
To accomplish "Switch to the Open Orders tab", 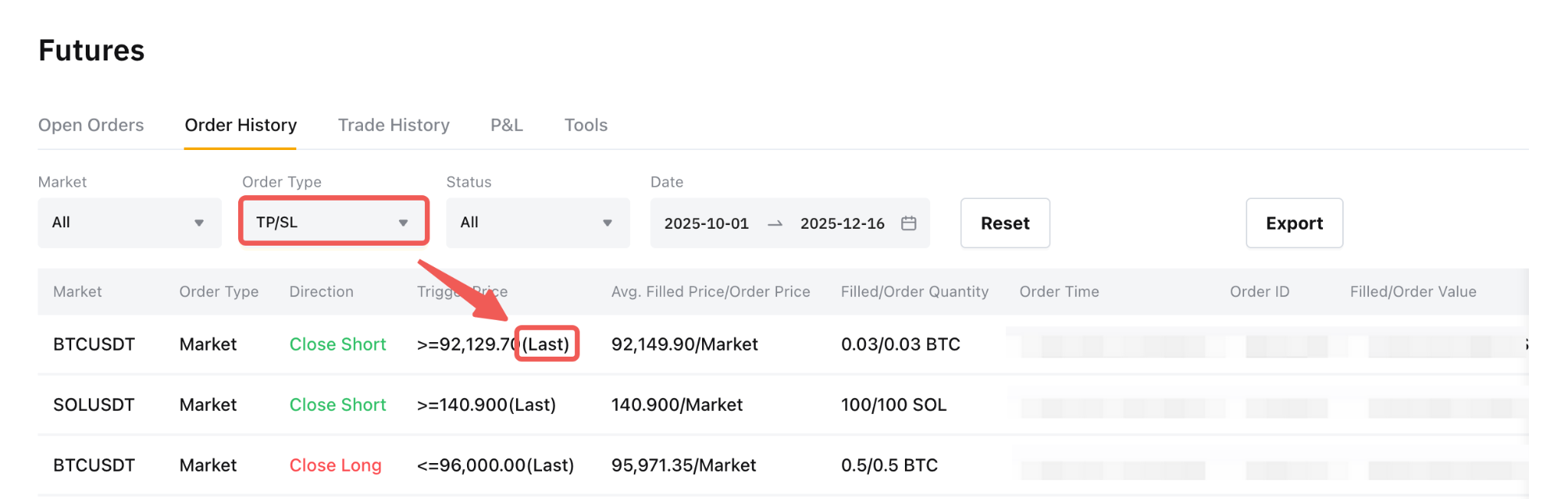I will pyautogui.click(x=91, y=125).
